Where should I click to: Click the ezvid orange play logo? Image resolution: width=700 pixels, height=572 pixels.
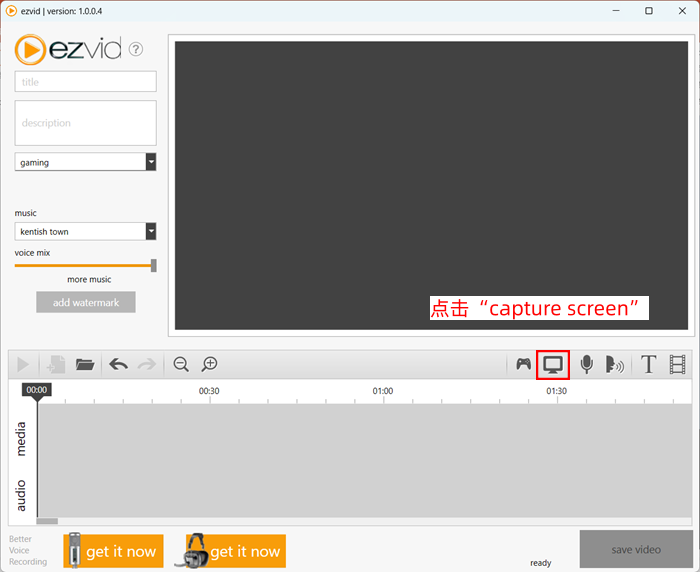point(30,50)
